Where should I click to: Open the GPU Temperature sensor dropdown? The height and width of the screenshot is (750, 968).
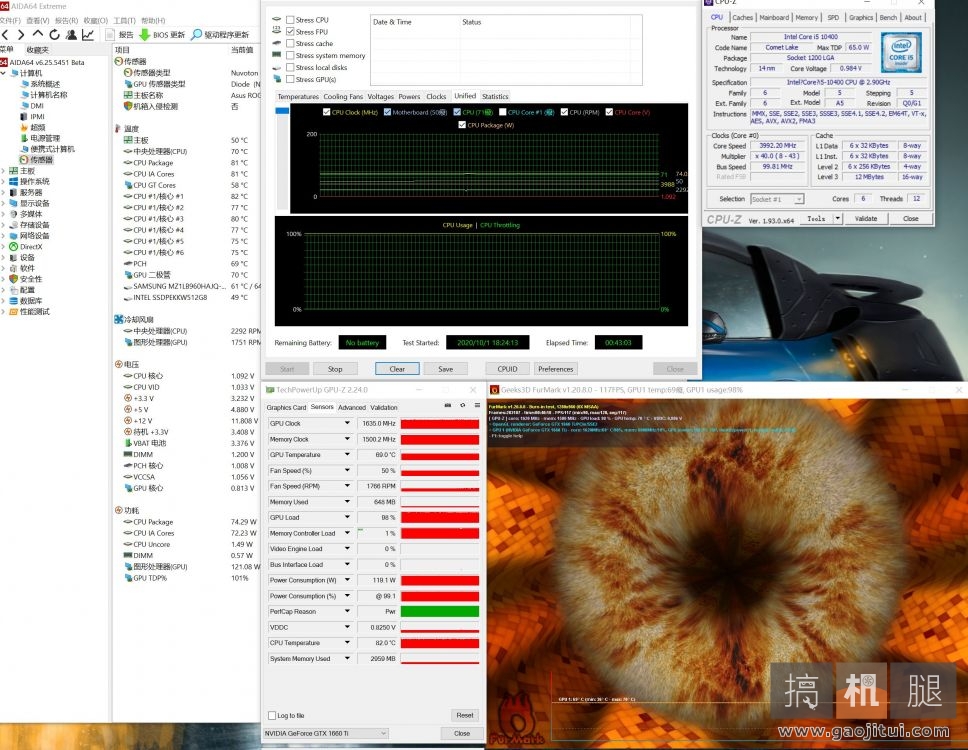[347, 455]
